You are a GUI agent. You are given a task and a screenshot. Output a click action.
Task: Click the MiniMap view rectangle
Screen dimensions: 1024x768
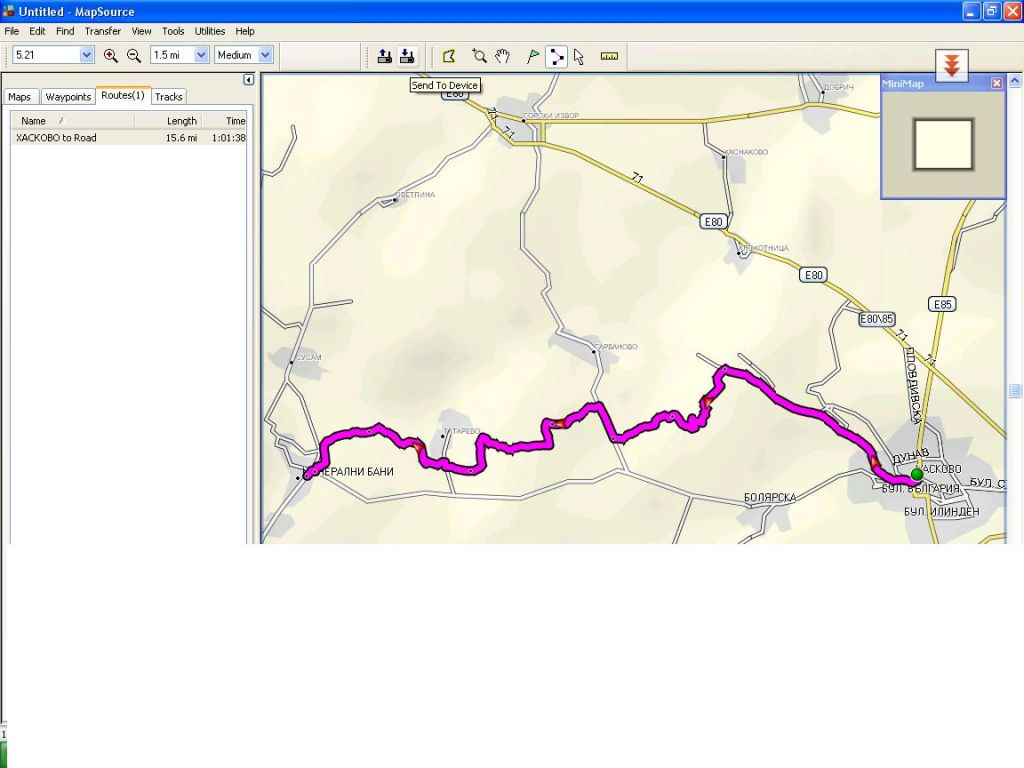click(x=943, y=144)
